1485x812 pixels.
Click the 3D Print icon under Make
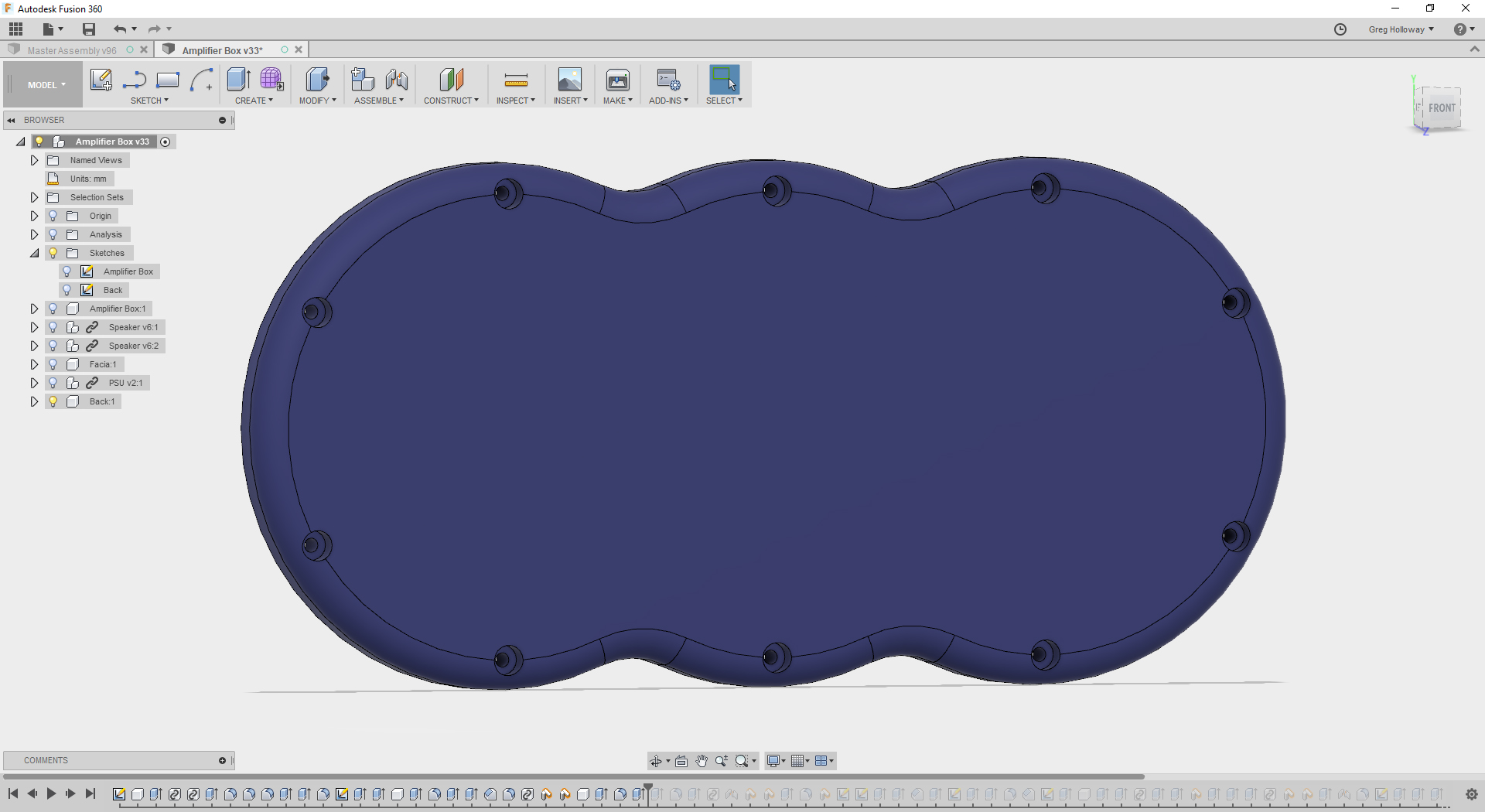[617, 80]
